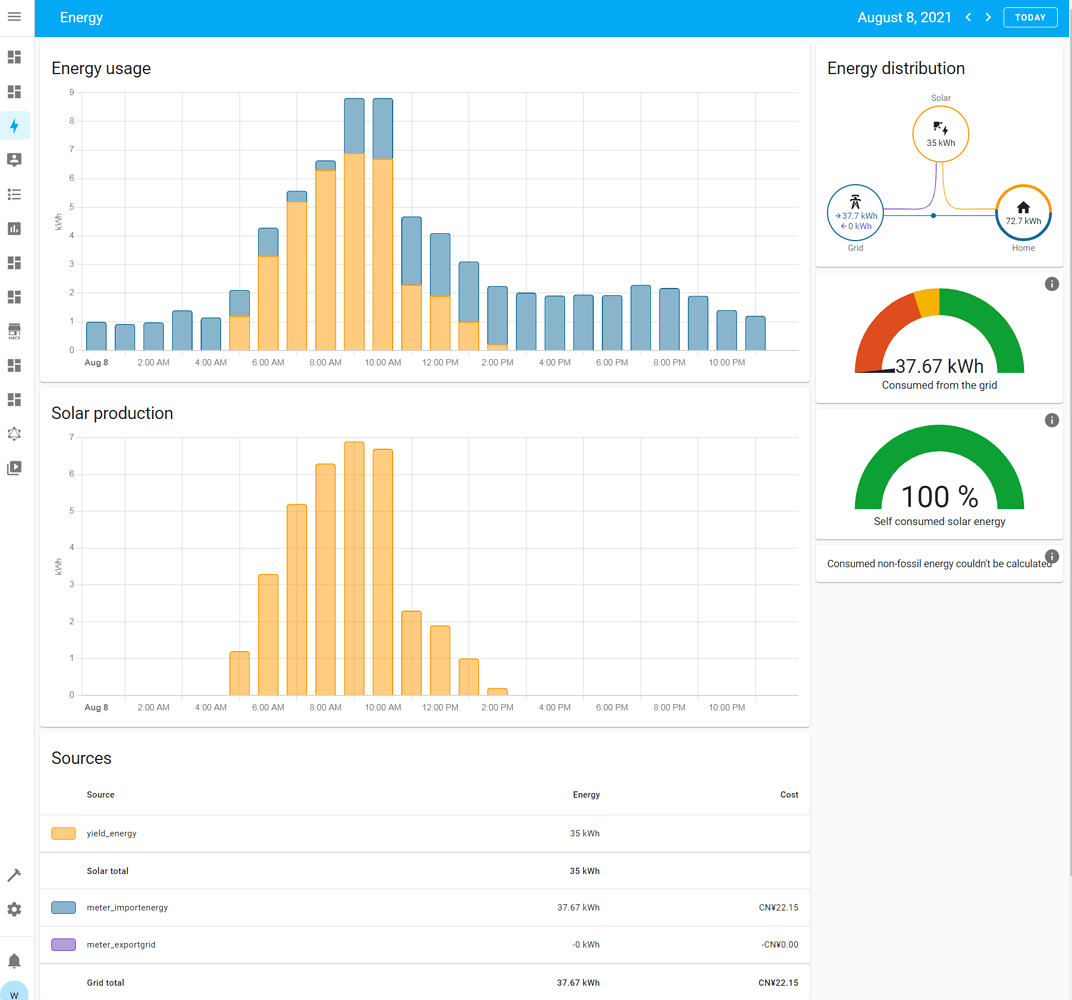
Task: Select the meter_importenergy source row
Action: (424, 908)
